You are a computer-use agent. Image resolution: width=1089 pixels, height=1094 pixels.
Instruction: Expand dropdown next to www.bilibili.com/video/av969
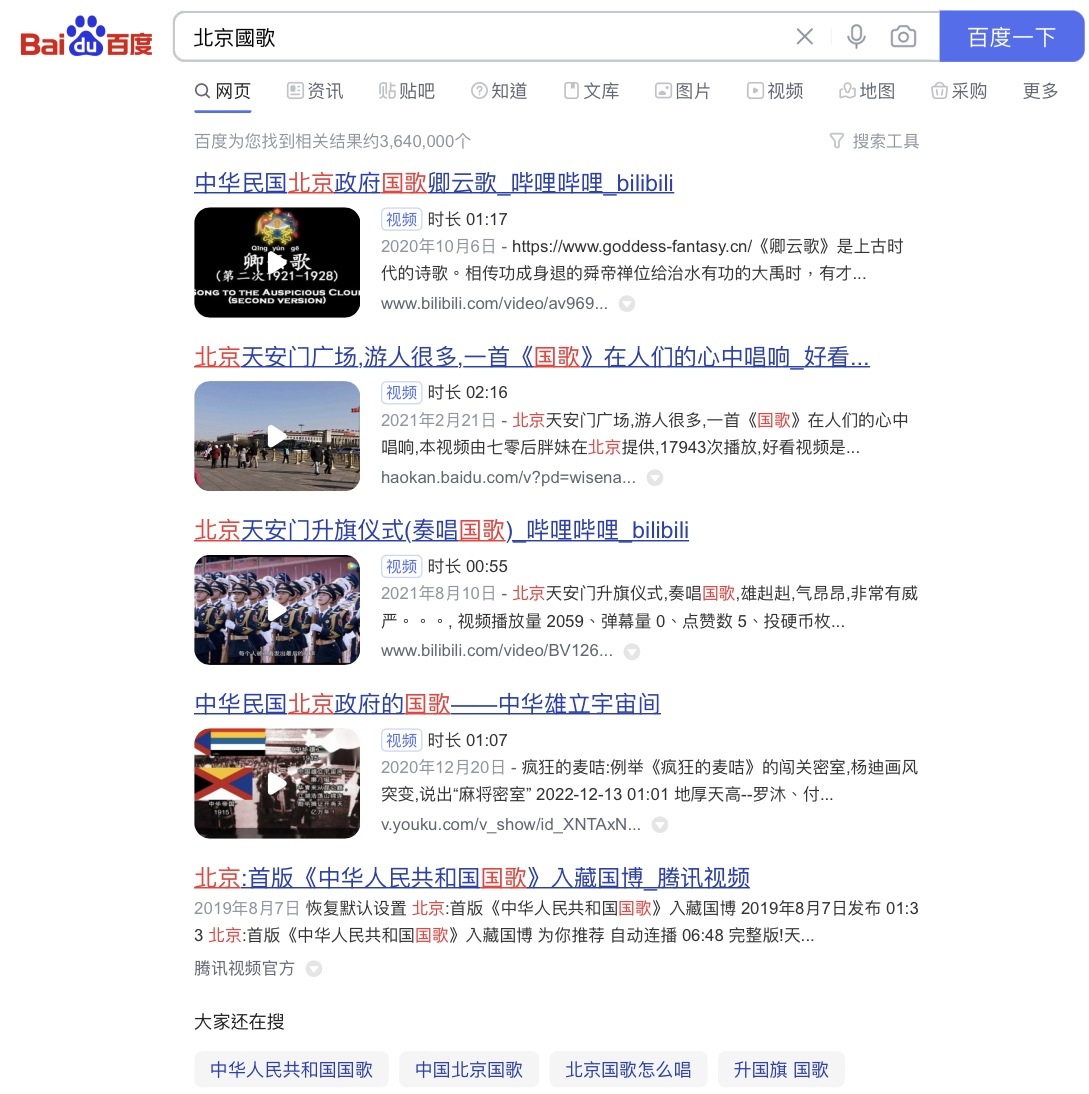pos(627,304)
